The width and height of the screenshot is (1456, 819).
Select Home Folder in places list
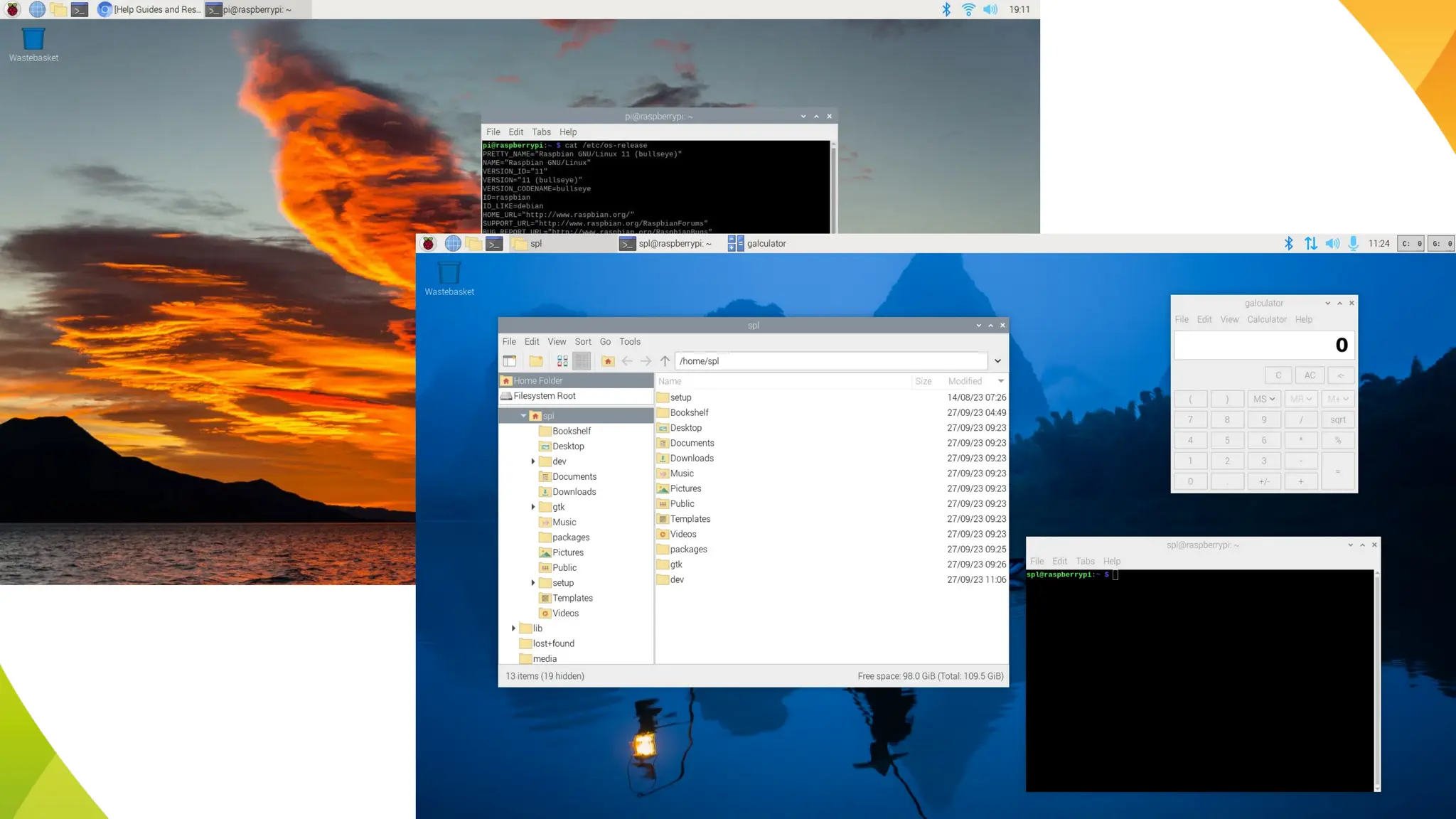tap(576, 380)
